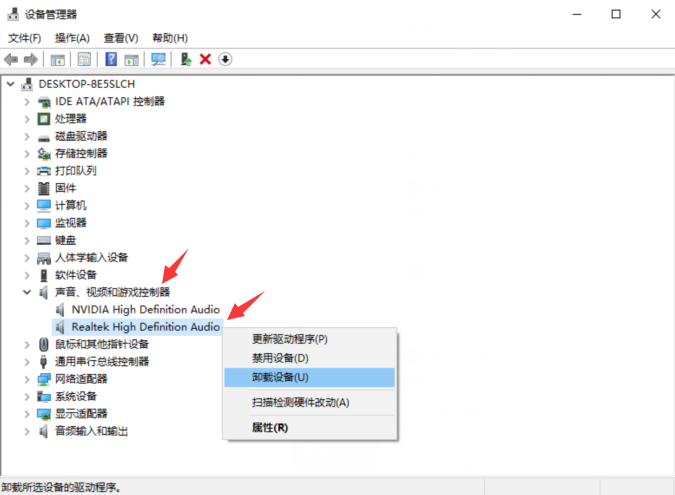Click the 键盘 keyboard icon
Screen dimensions: 675x495
coord(44,241)
